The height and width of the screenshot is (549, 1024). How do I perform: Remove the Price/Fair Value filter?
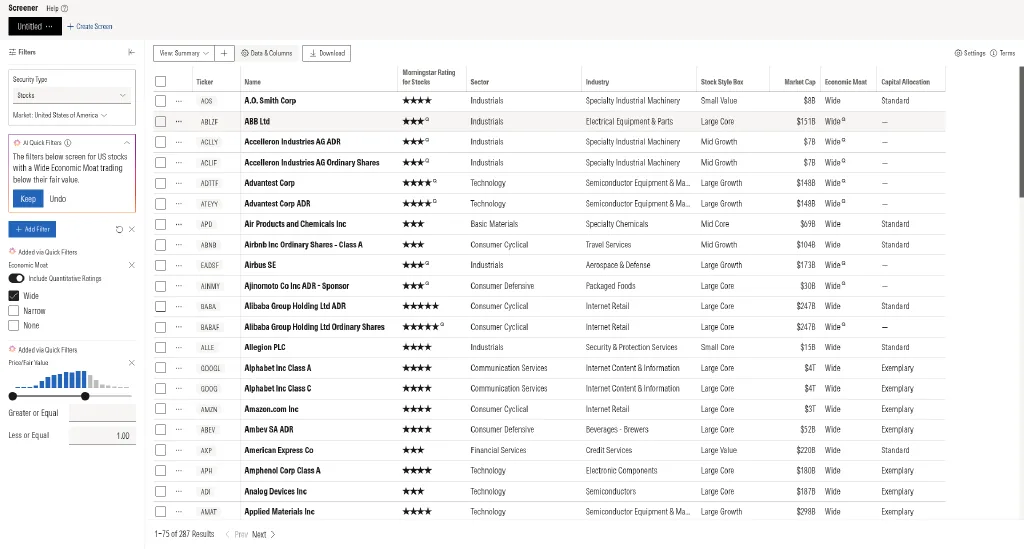[x=132, y=363]
